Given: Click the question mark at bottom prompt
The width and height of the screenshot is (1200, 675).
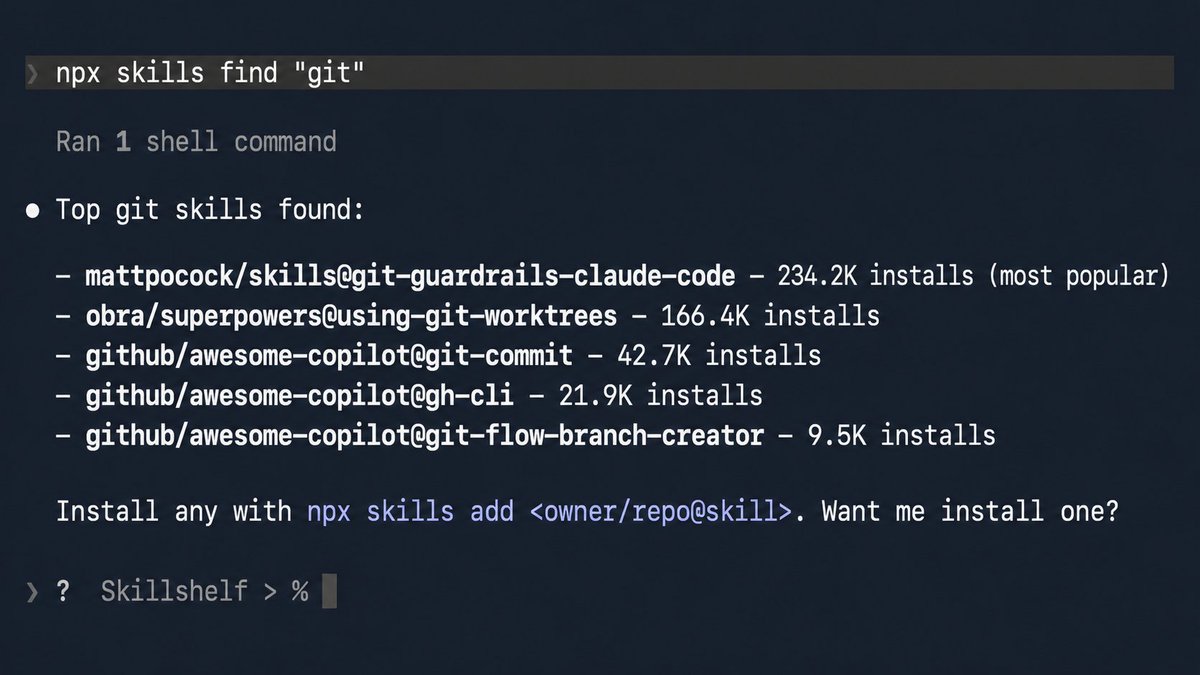Looking at the screenshot, I should tap(63, 591).
